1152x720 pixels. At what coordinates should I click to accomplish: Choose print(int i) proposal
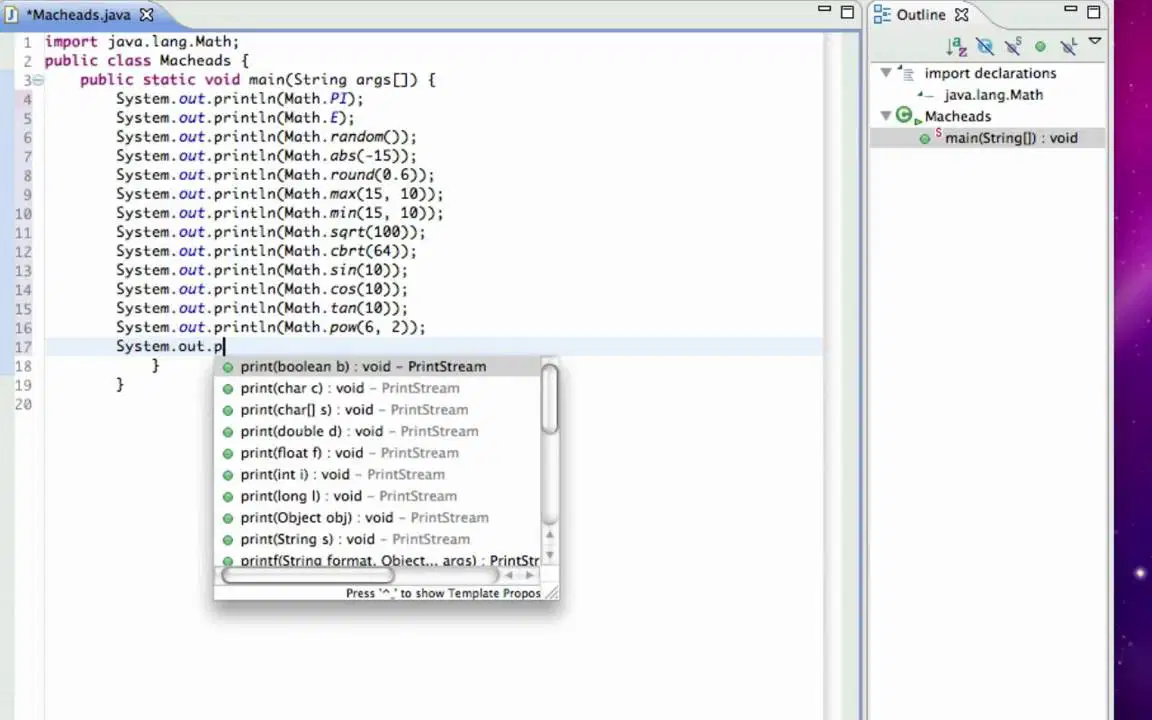click(378, 474)
